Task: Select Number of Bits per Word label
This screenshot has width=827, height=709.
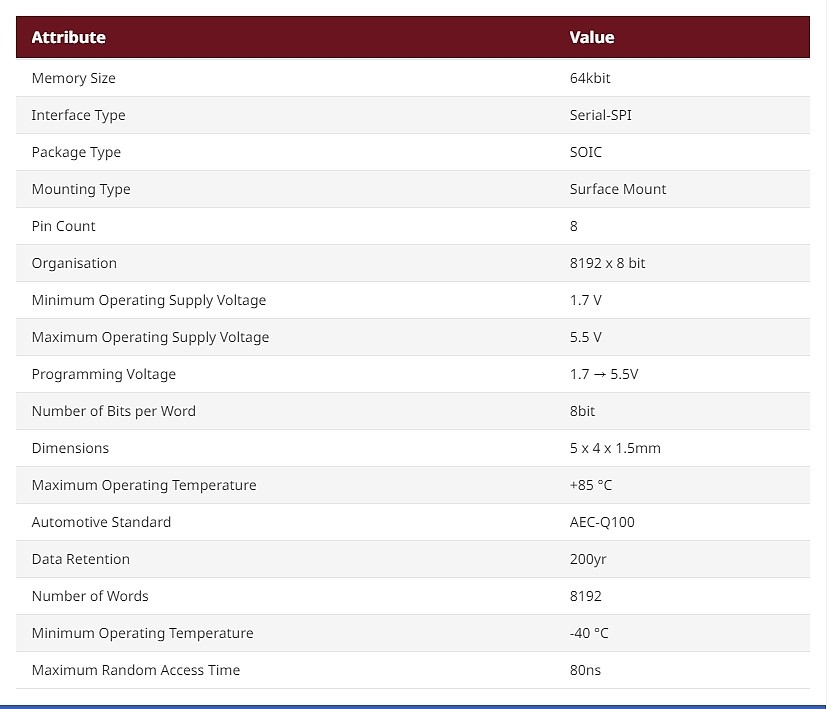Action: pos(113,411)
